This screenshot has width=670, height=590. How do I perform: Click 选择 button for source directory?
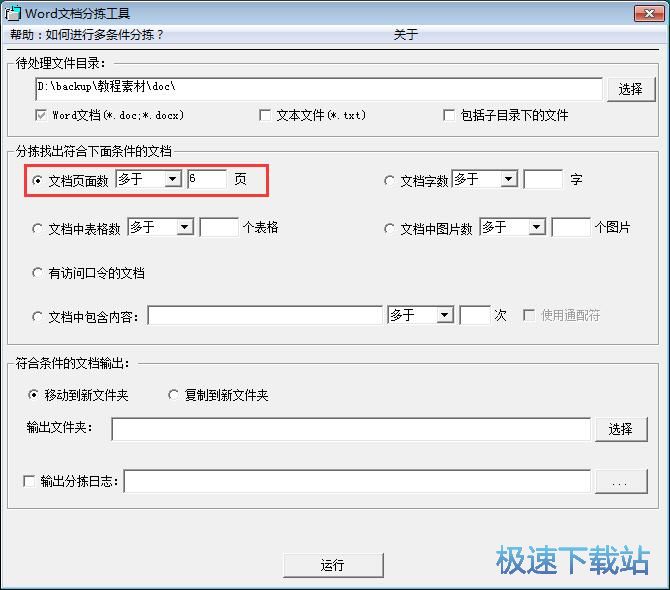pyautogui.click(x=631, y=89)
